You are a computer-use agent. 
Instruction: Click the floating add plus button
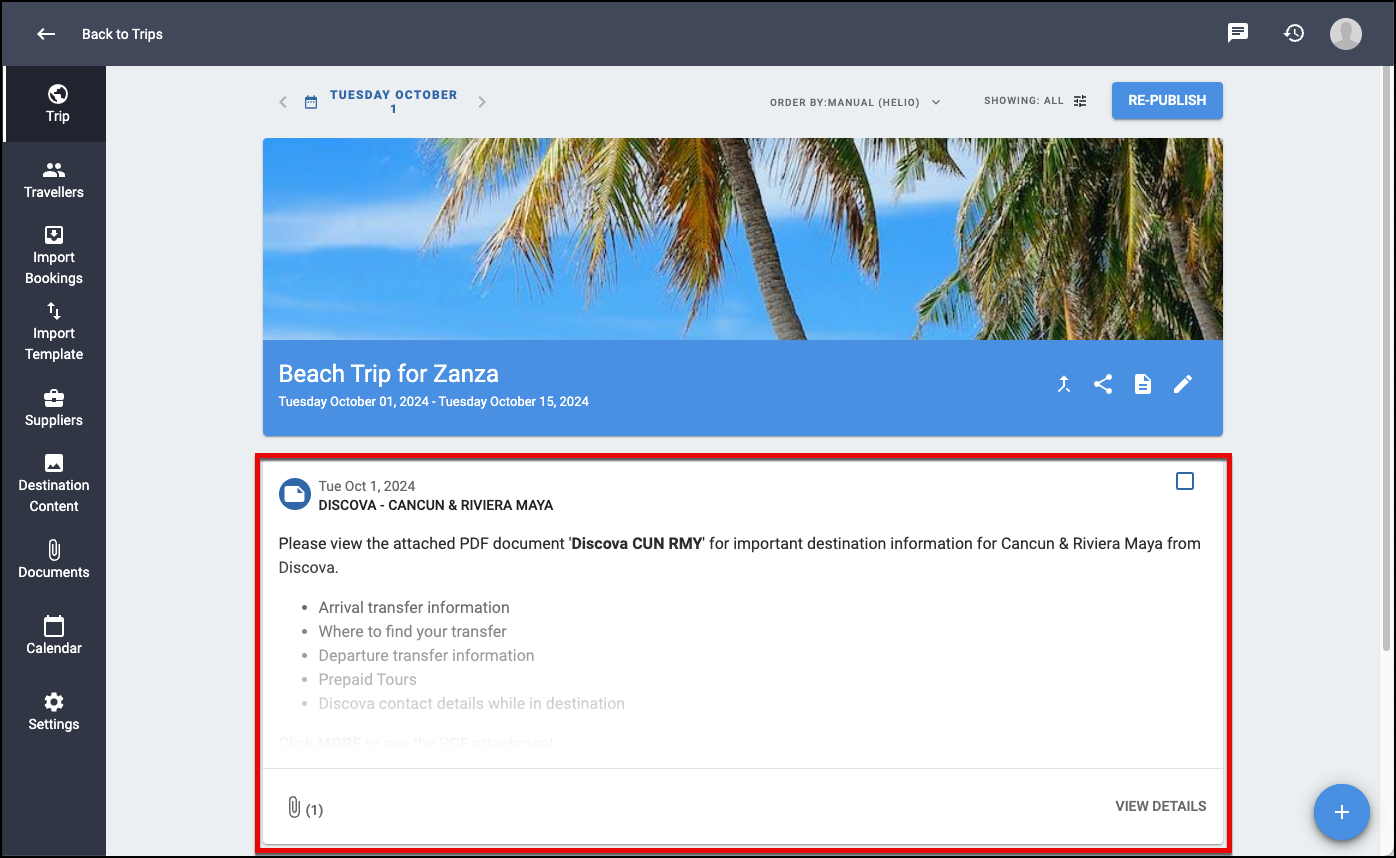1342,812
